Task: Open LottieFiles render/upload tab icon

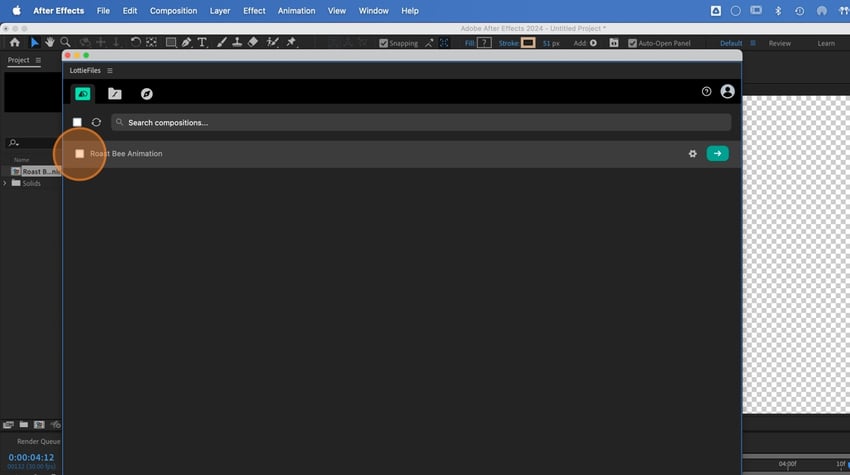Action: 83,94
